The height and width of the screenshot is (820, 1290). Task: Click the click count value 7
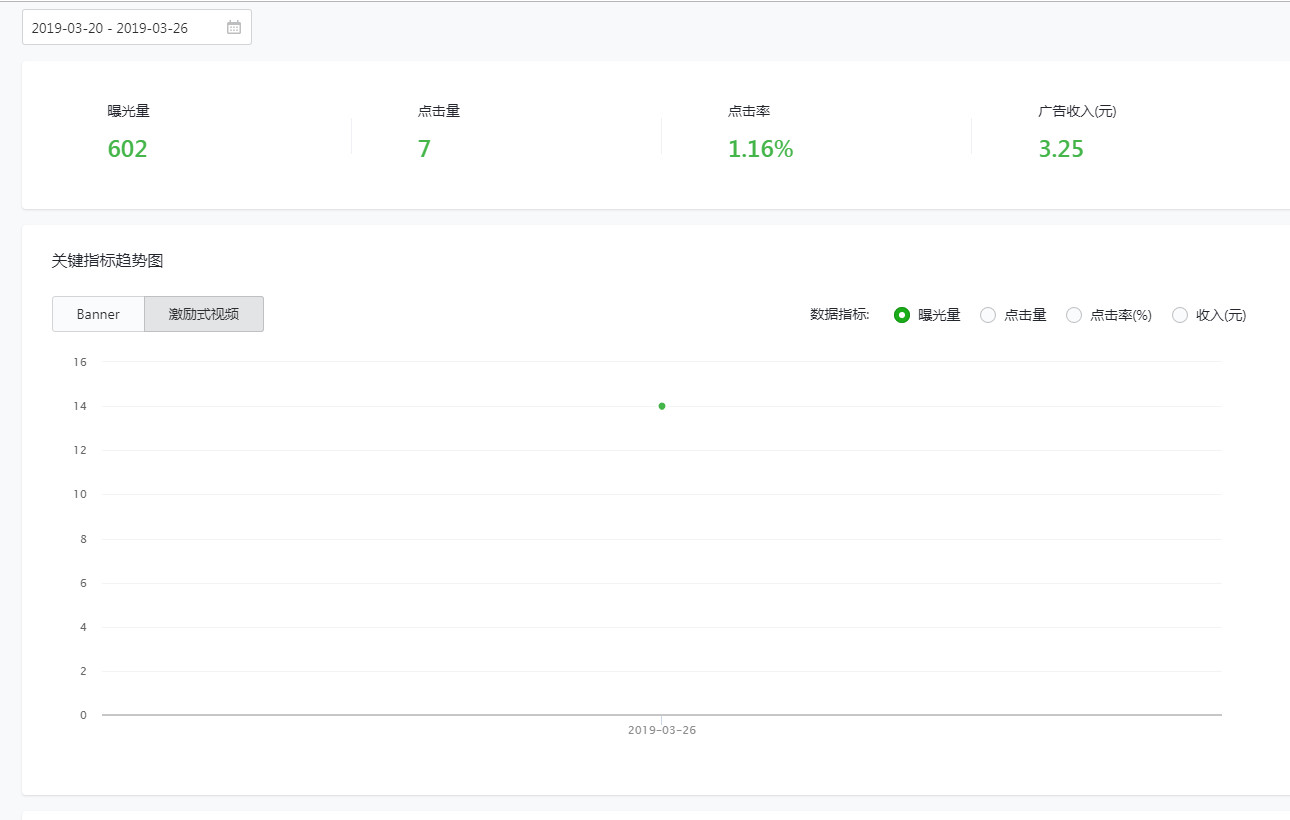tap(424, 150)
